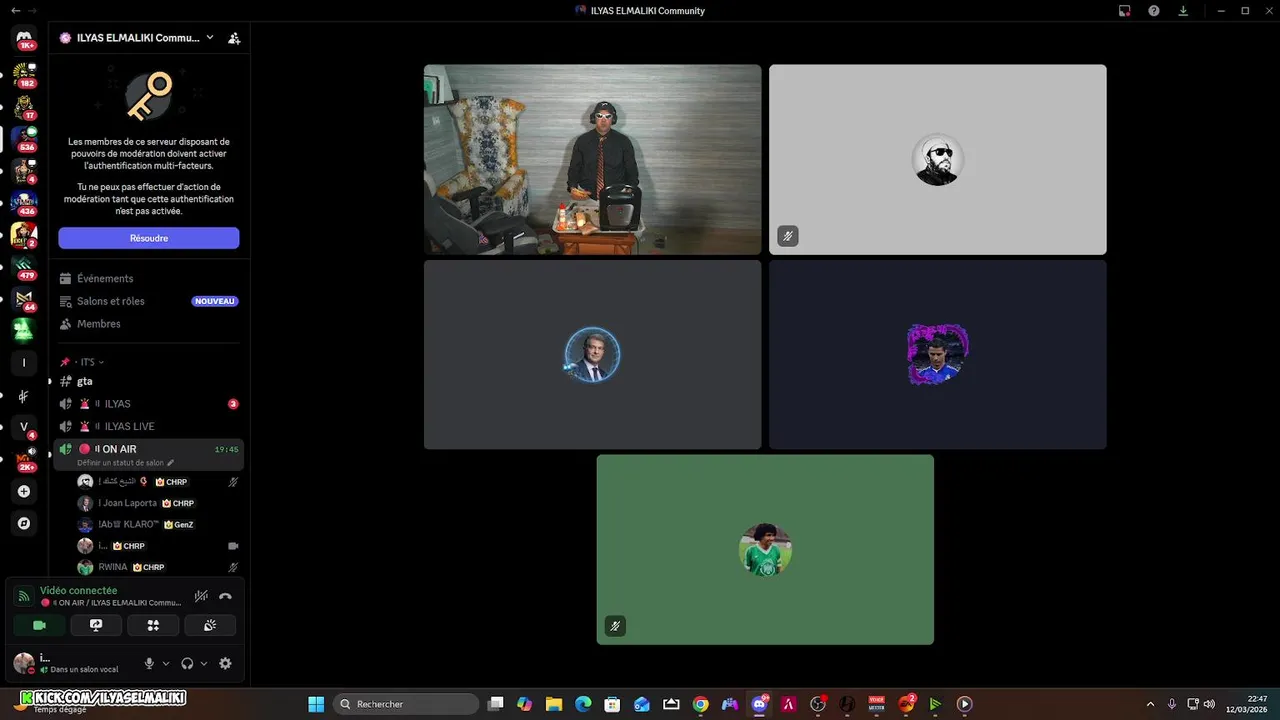Join the ILYAS LIVE voice channel

(x=149, y=426)
